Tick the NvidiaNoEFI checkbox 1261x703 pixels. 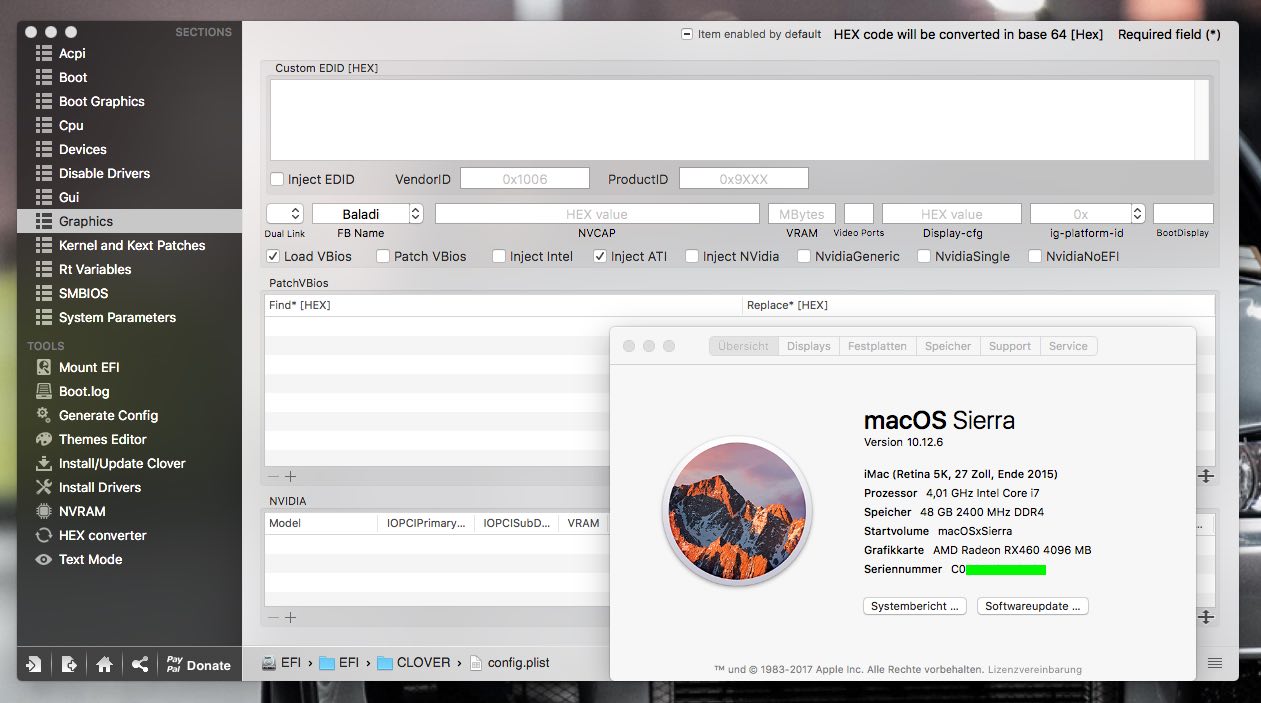pos(1035,256)
